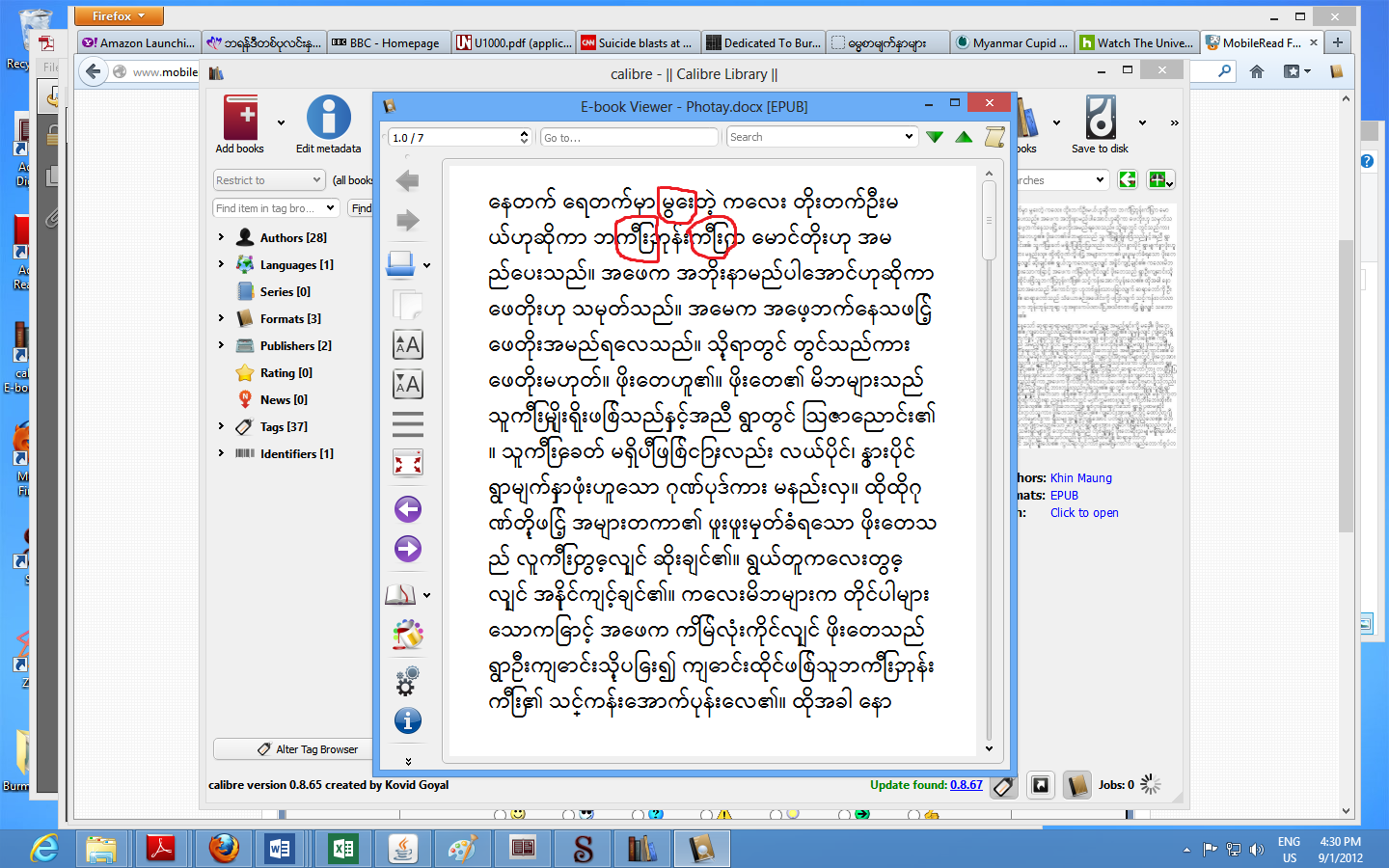Switch to Suicide blasts tab

tap(638, 42)
